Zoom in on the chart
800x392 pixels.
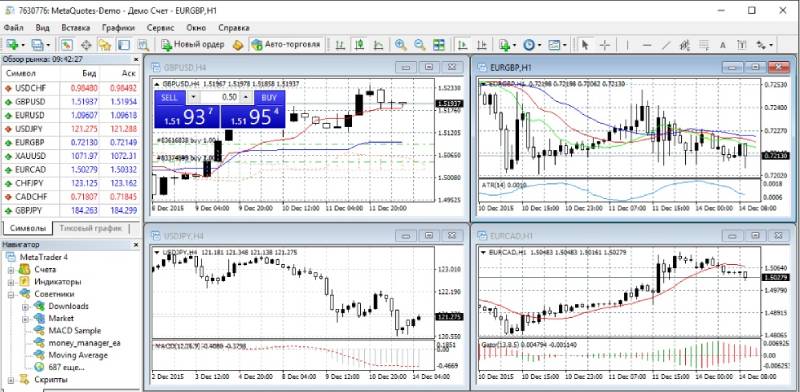(x=401, y=45)
